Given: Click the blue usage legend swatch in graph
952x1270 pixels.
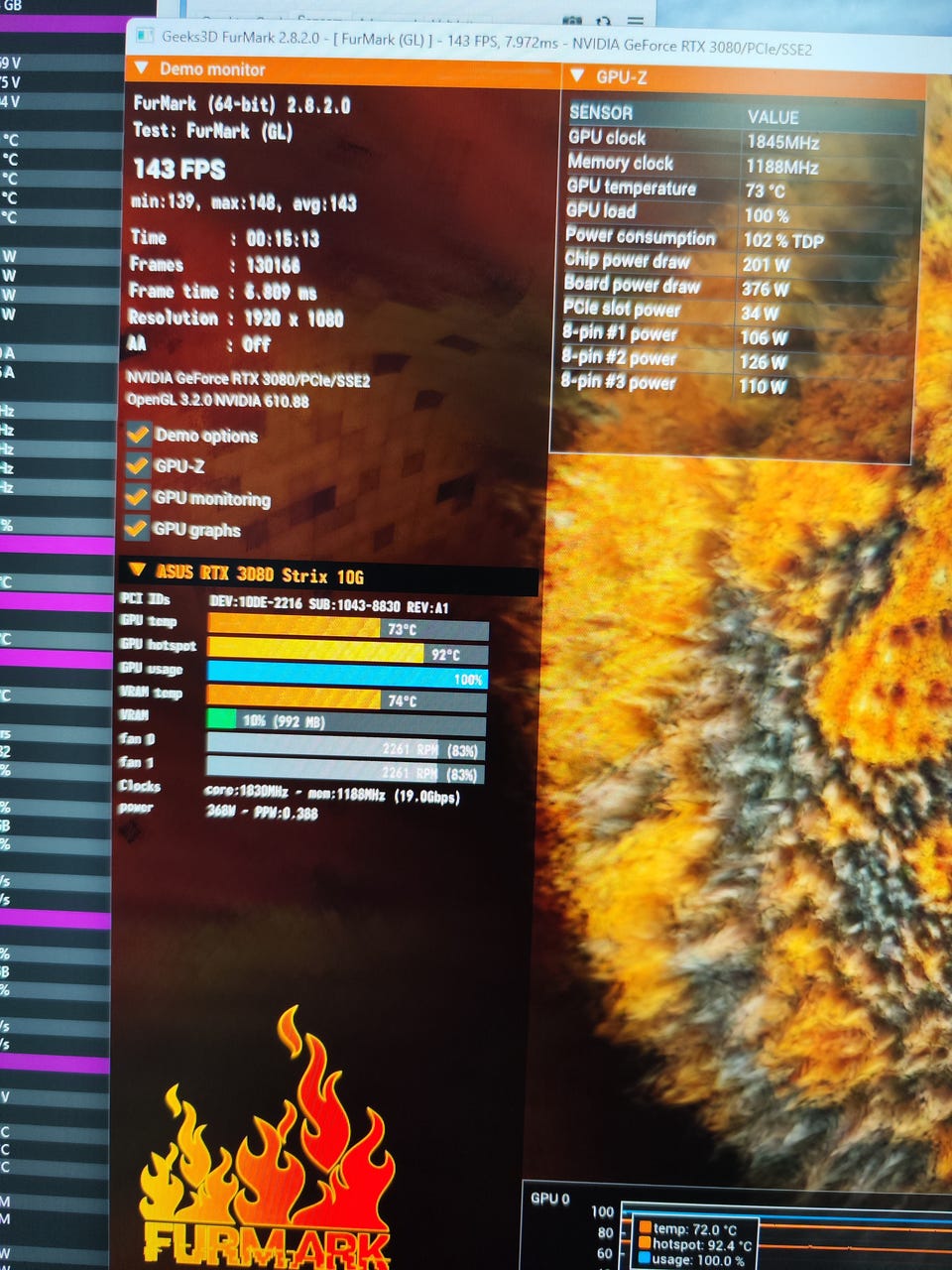Looking at the screenshot, I should tap(646, 1259).
